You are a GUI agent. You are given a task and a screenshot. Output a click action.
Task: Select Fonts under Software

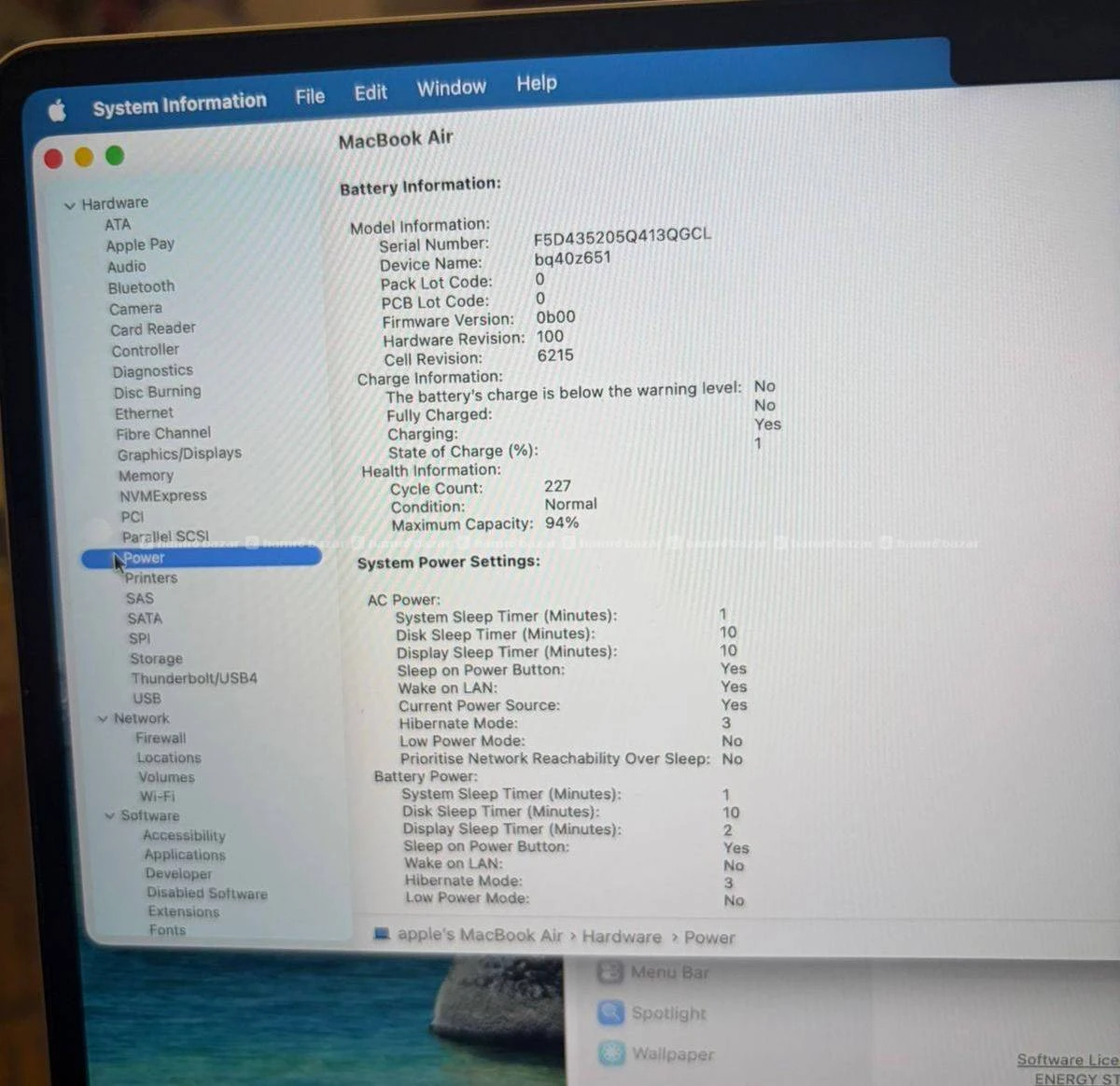pyautogui.click(x=167, y=930)
